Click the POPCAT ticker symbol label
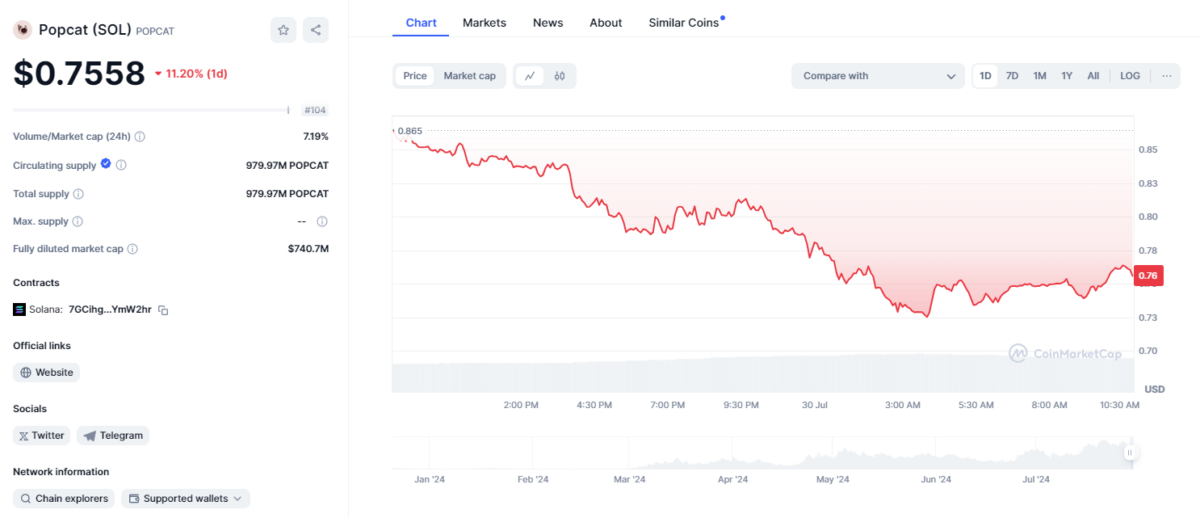1200x518 pixels. click(x=154, y=31)
